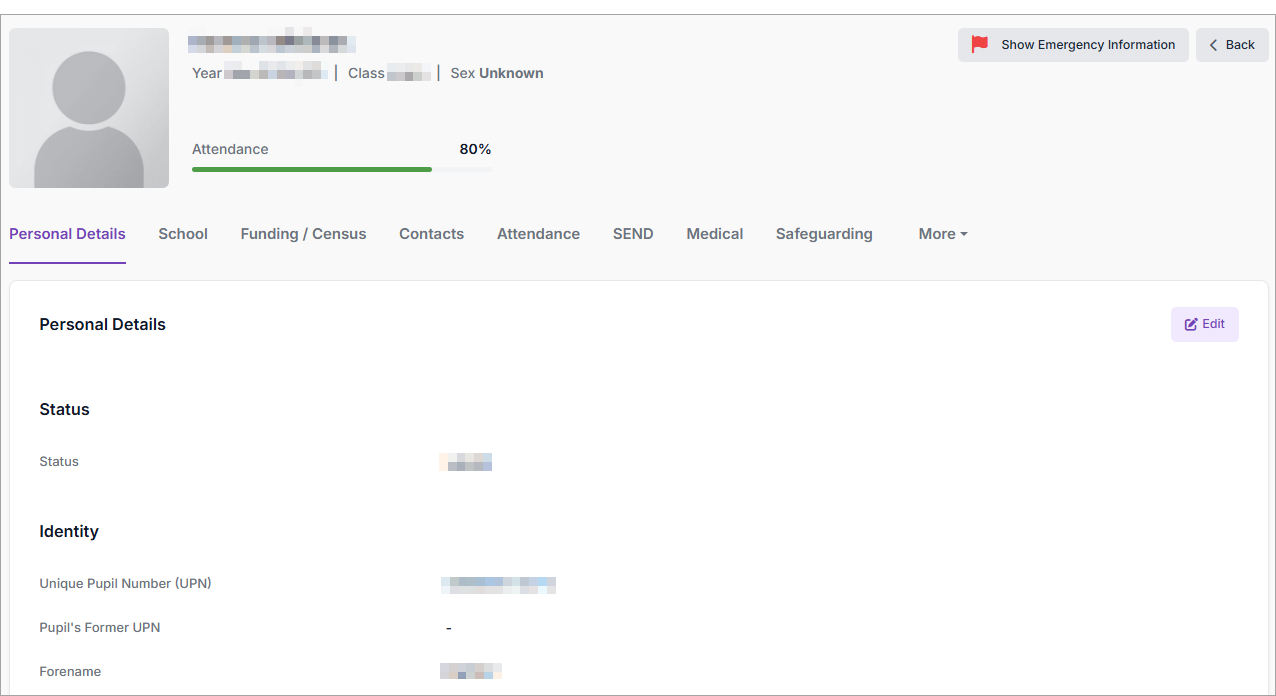This screenshot has width=1276, height=696.
Task: View the Medical tab
Action: coord(714,234)
